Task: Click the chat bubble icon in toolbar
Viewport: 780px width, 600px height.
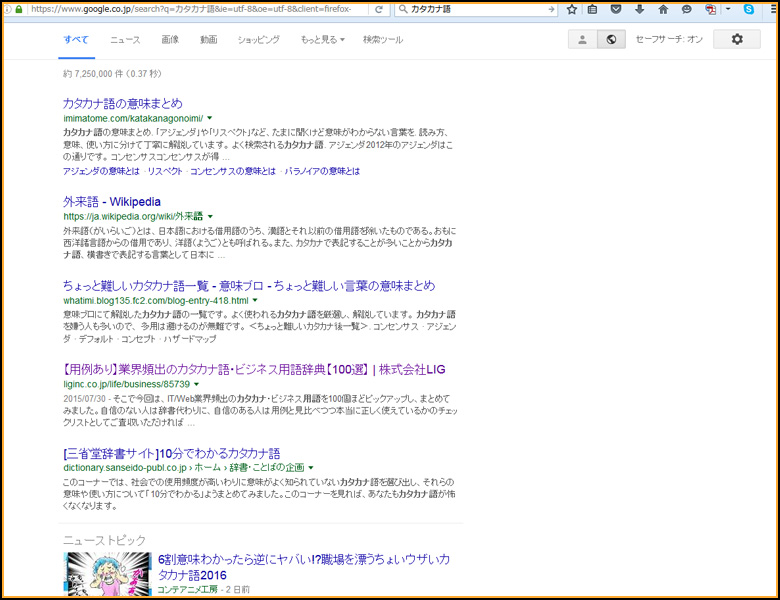Action: (686, 9)
